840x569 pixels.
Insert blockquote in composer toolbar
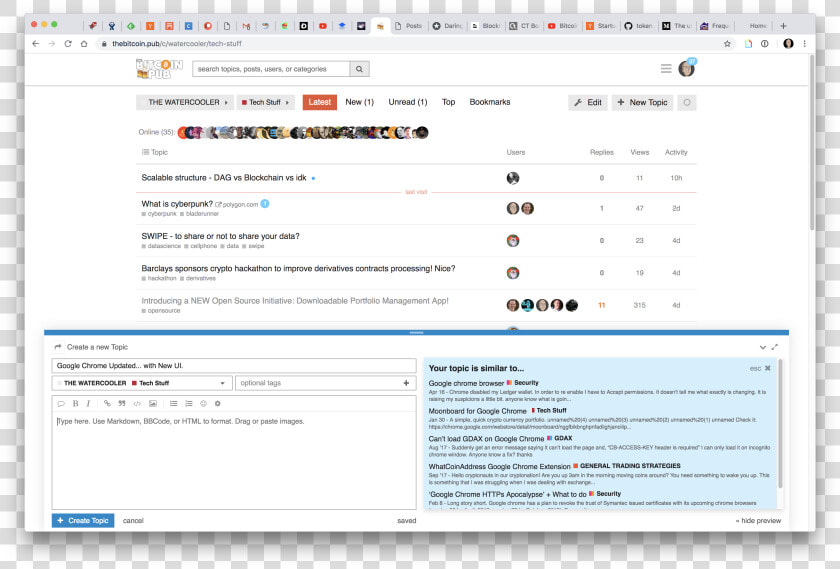click(122, 403)
